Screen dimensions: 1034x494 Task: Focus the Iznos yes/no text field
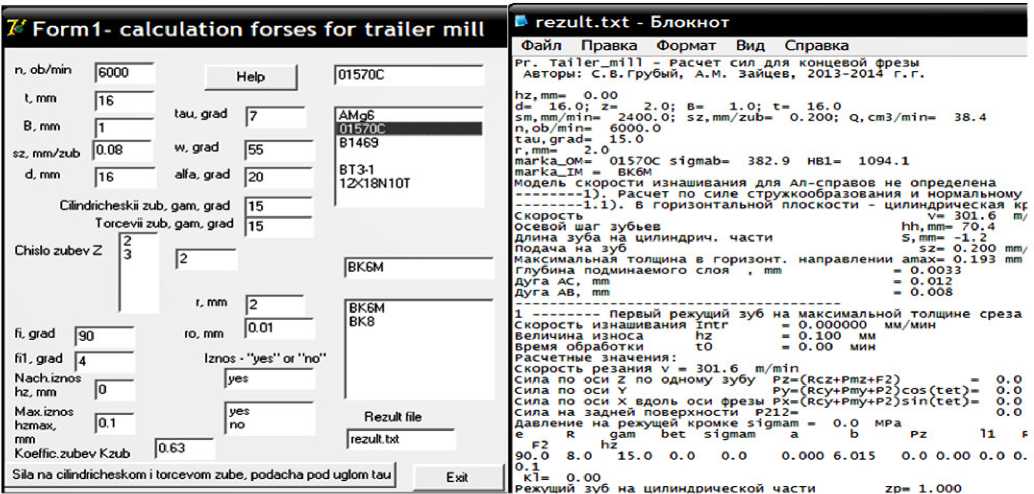coord(269,379)
